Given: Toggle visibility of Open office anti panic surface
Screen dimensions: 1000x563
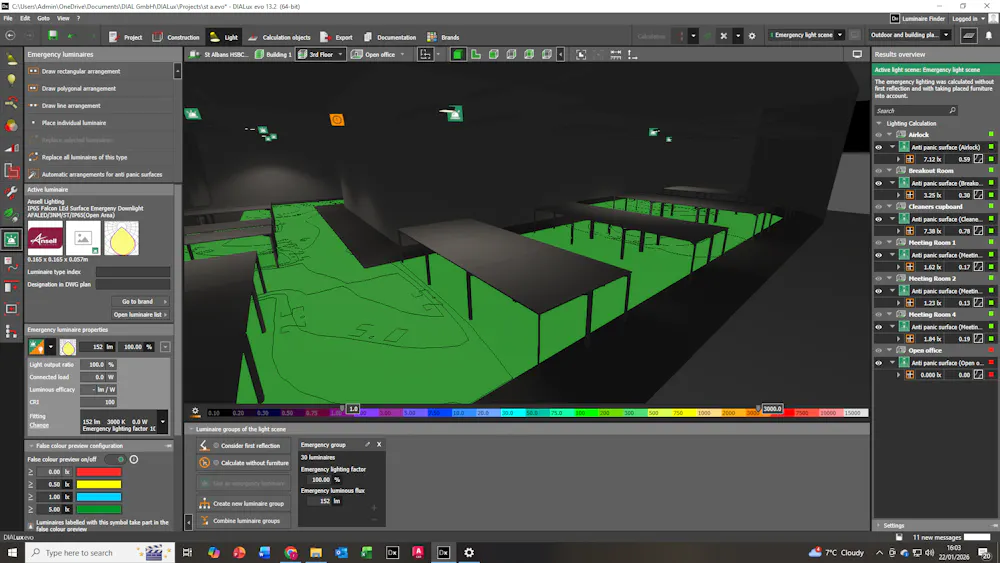Looking at the screenshot, I should [x=879, y=363].
